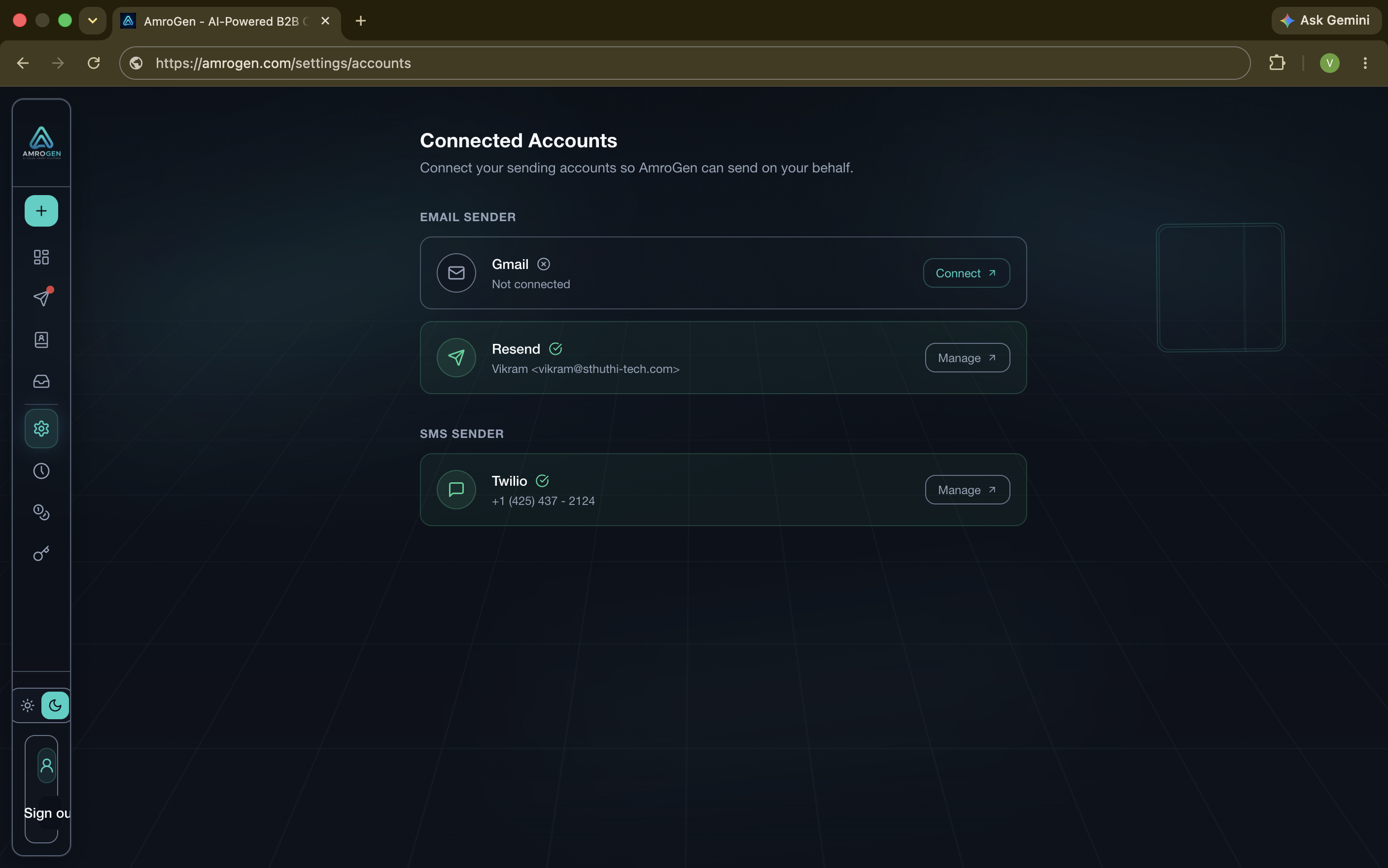
Task: Open a new browser tab
Action: click(x=361, y=21)
